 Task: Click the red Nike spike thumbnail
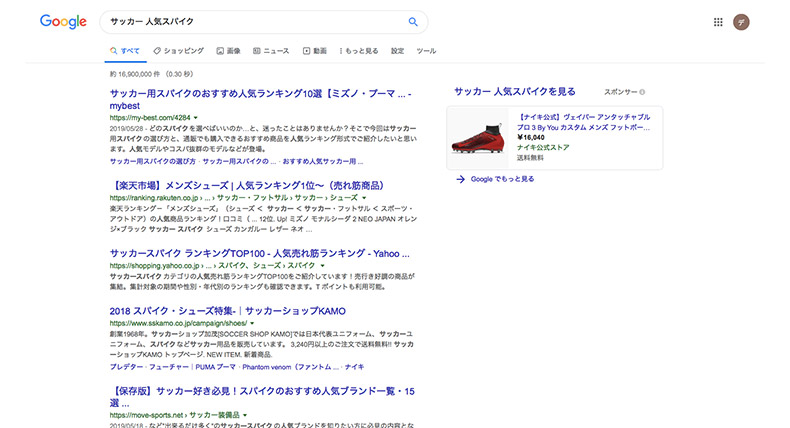pyautogui.click(x=478, y=138)
